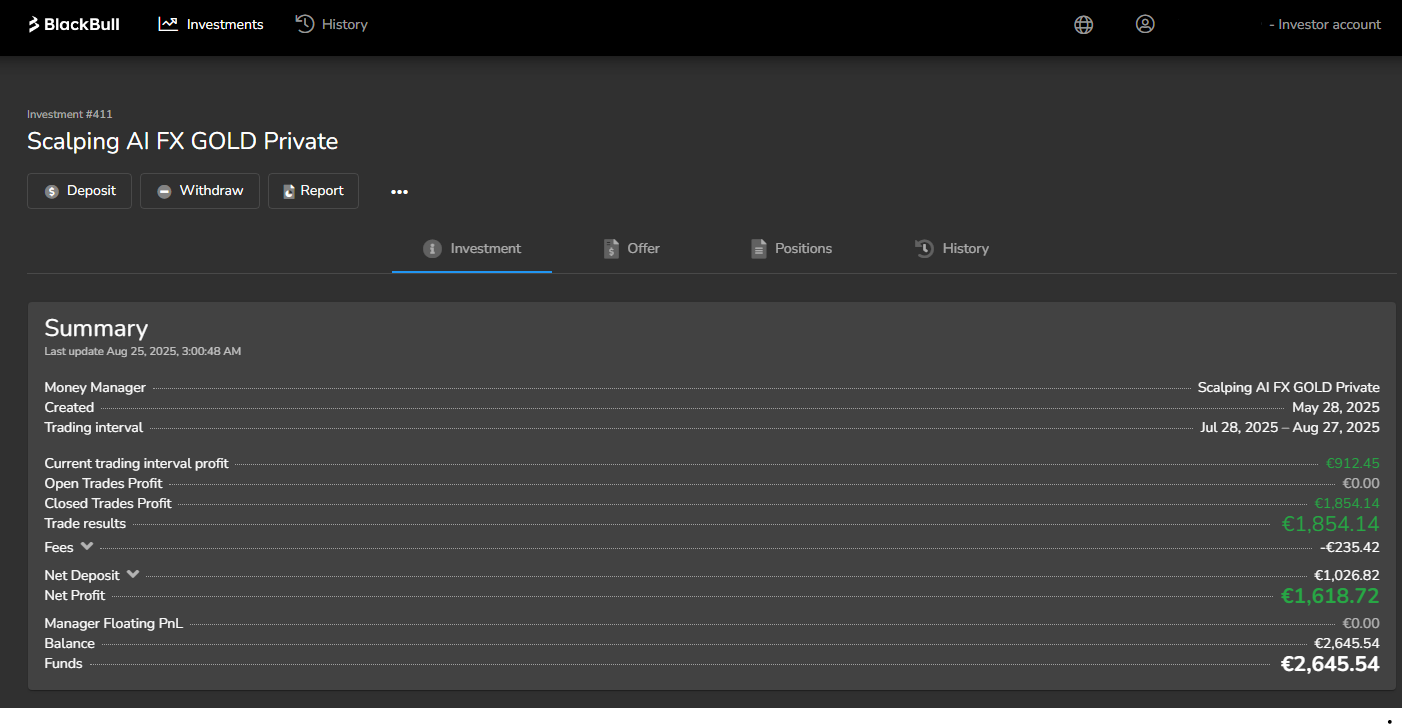Open the Investments menu item
The width and height of the screenshot is (1402, 724).
[223, 23]
